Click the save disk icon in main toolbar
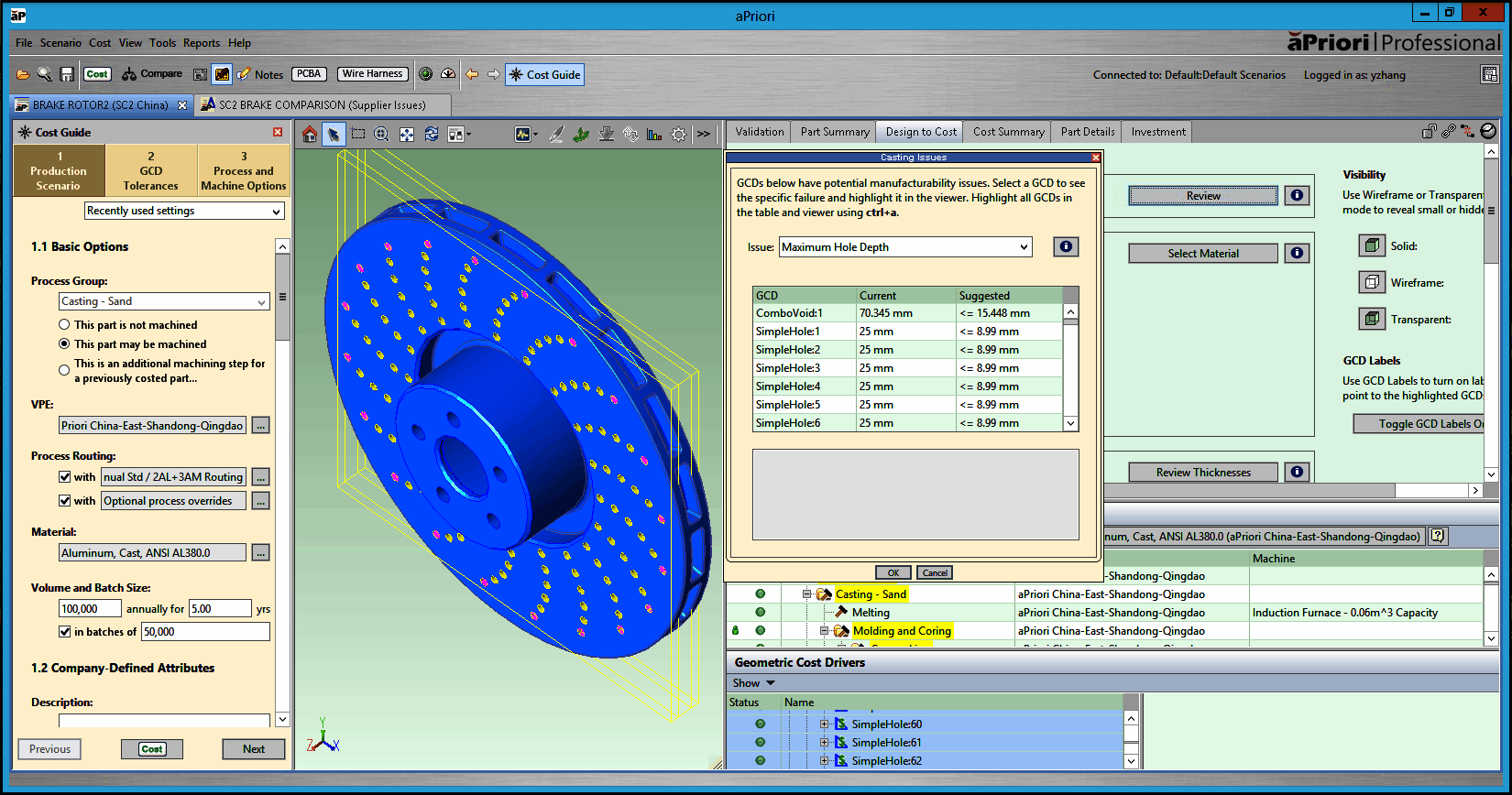Viewport: 1512px width, 795px height. pos(67,74)
